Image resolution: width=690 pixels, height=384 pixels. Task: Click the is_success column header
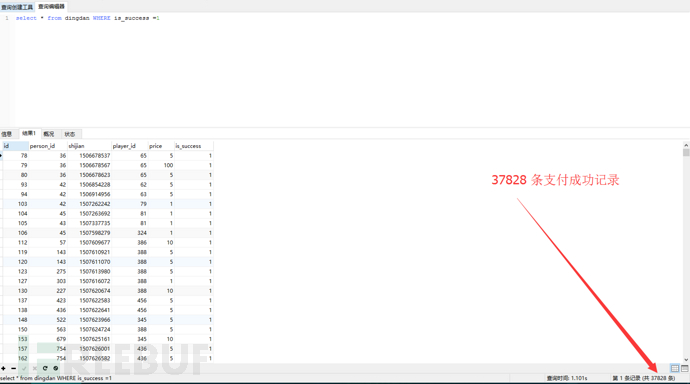[x=194, y=146]
